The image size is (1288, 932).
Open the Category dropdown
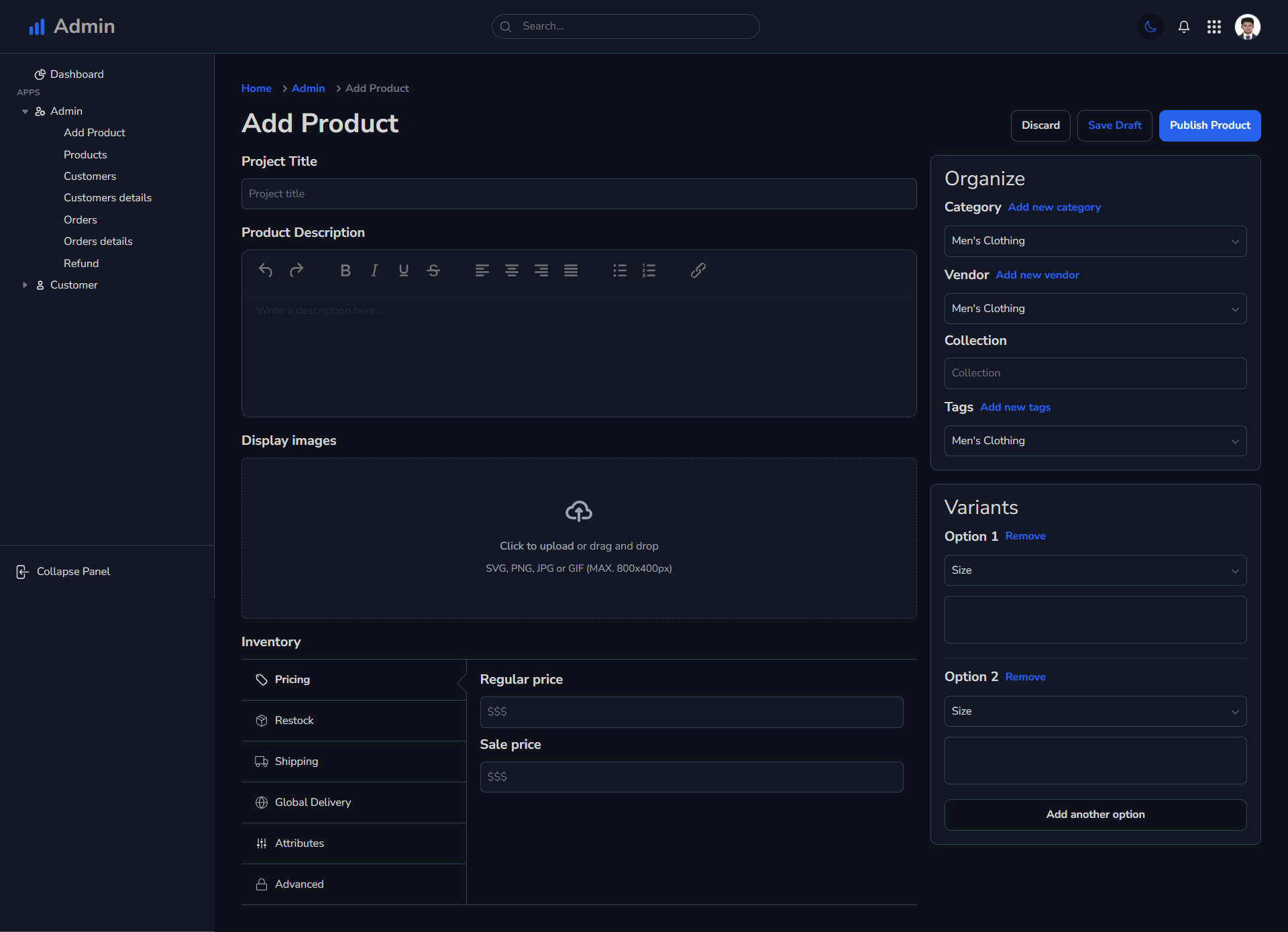coord(1095,241)
